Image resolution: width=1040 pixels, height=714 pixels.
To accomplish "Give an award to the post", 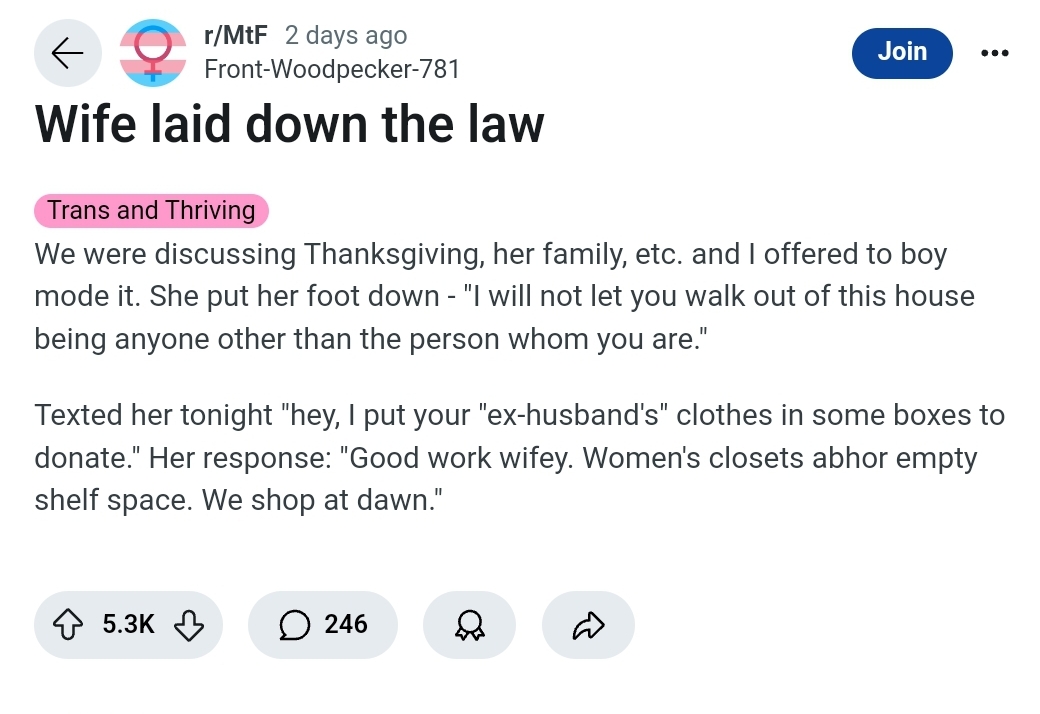I will (x=469, y=625).
